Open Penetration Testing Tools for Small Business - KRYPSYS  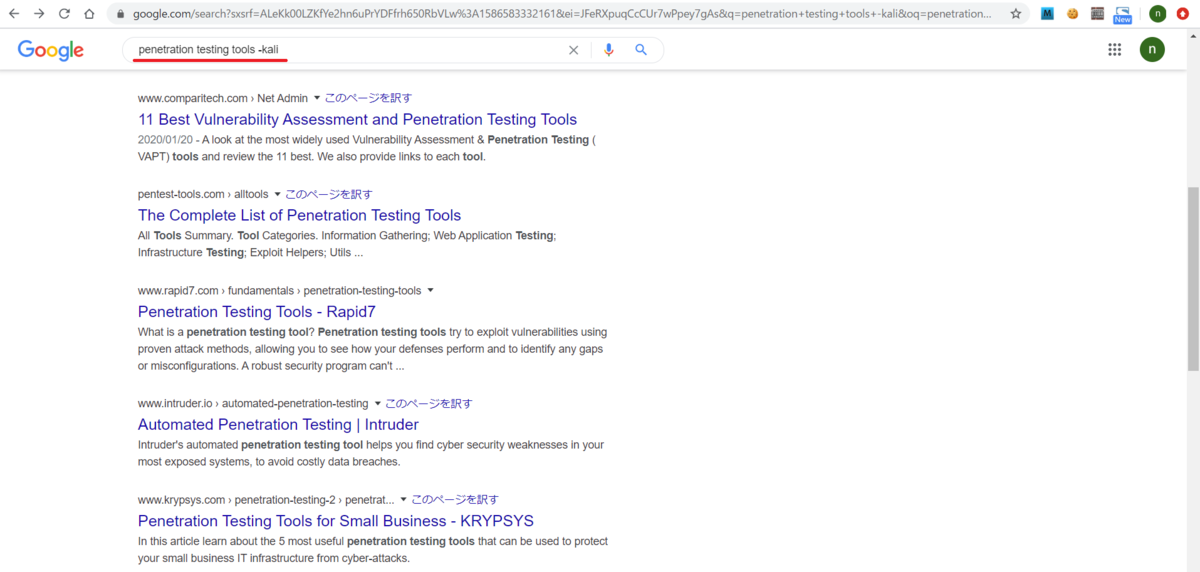pyautogui.click(x=336, y=520)
